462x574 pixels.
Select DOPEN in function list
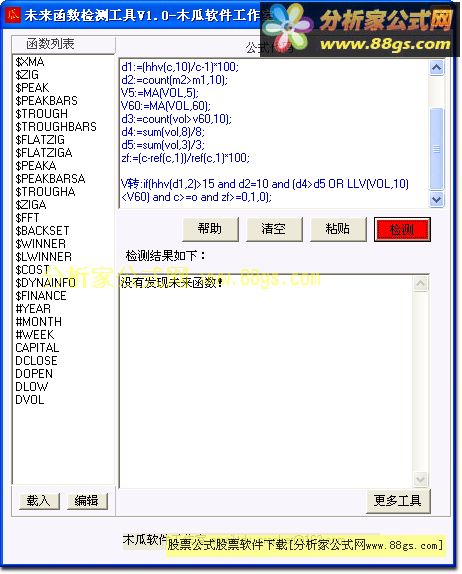(34, 374)
